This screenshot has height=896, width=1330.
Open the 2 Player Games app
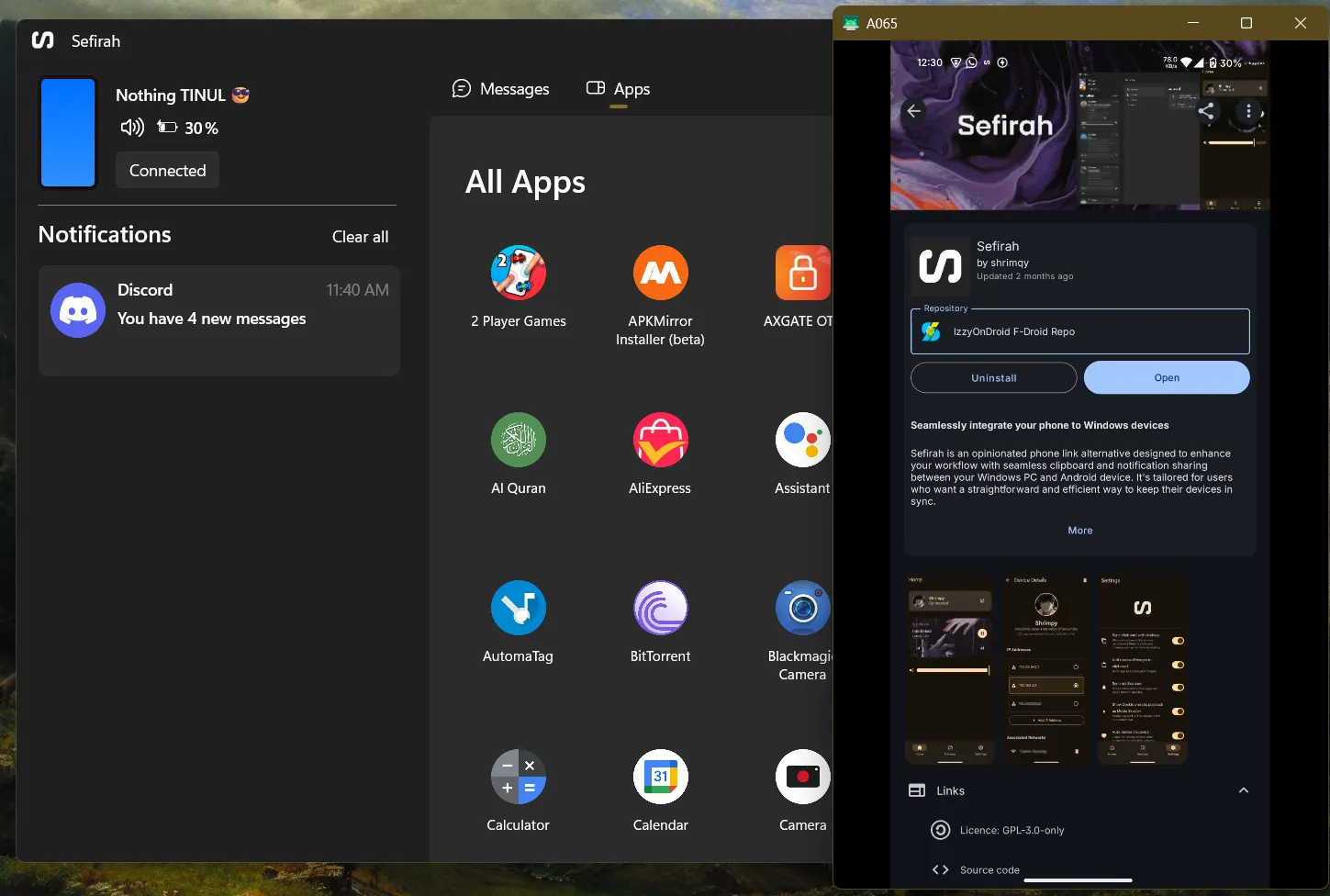coord(518,274)
